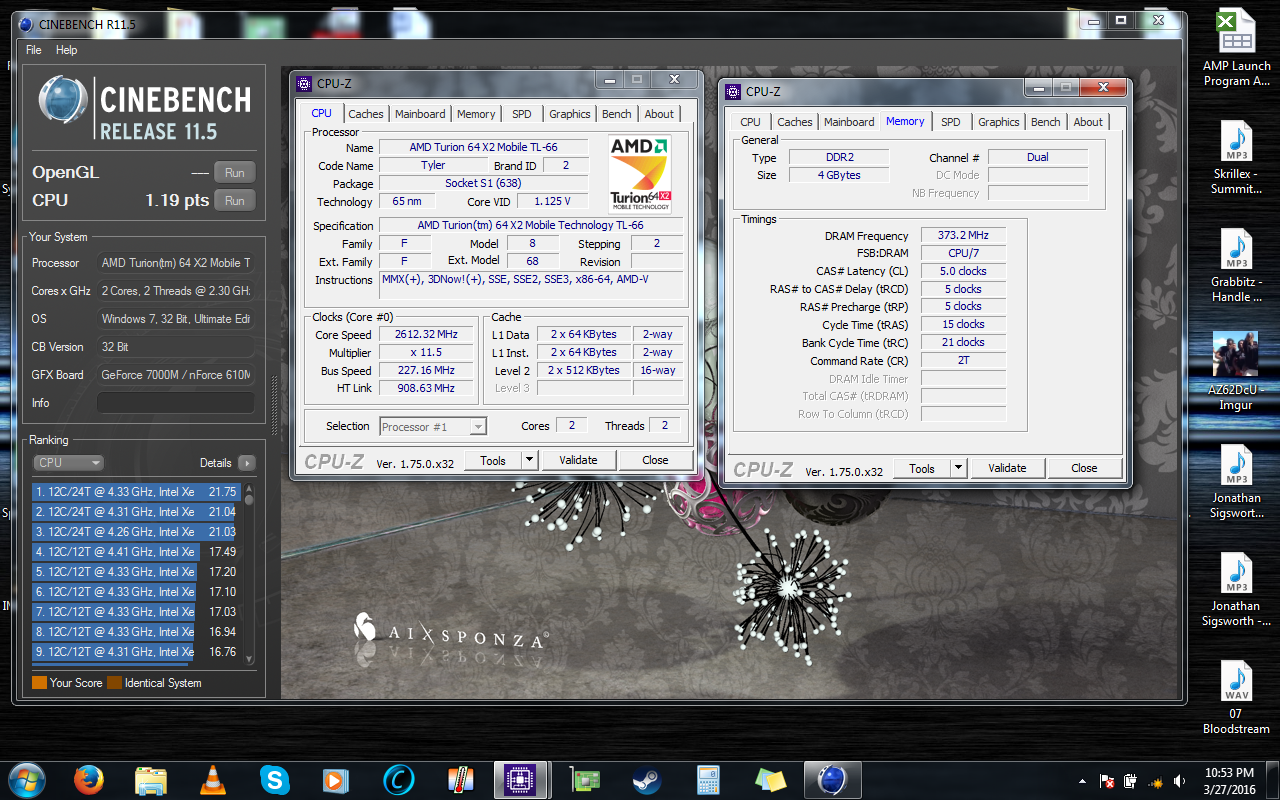Switch to Graphics tab in right CPU-Z window
This screenshot has width=1280, height=800.
click(x=999, y=122)
